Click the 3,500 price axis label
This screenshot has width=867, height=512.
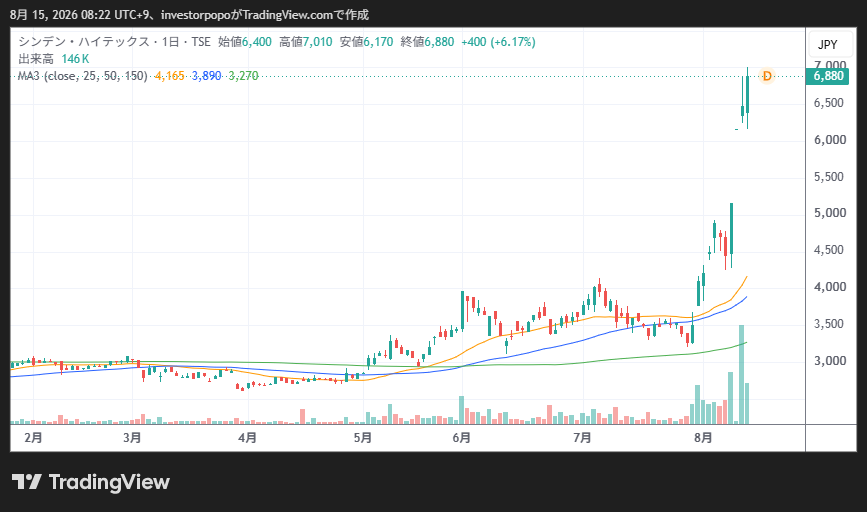tap(829, 324)
